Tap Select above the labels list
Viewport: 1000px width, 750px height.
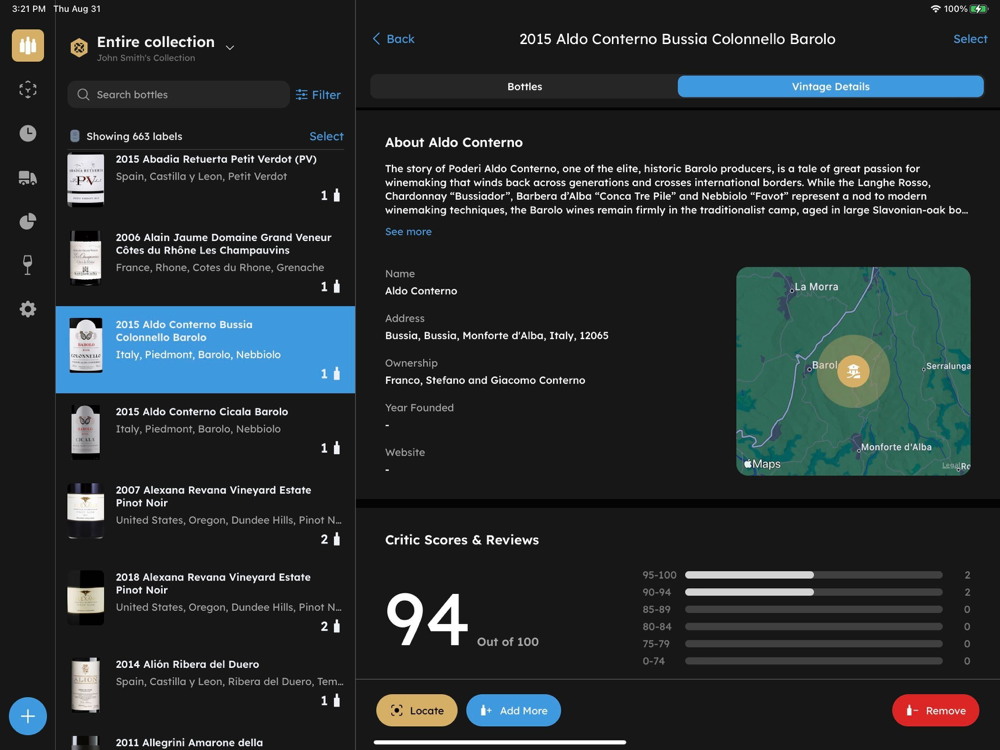pyautogui.click(x=326, y=136)
